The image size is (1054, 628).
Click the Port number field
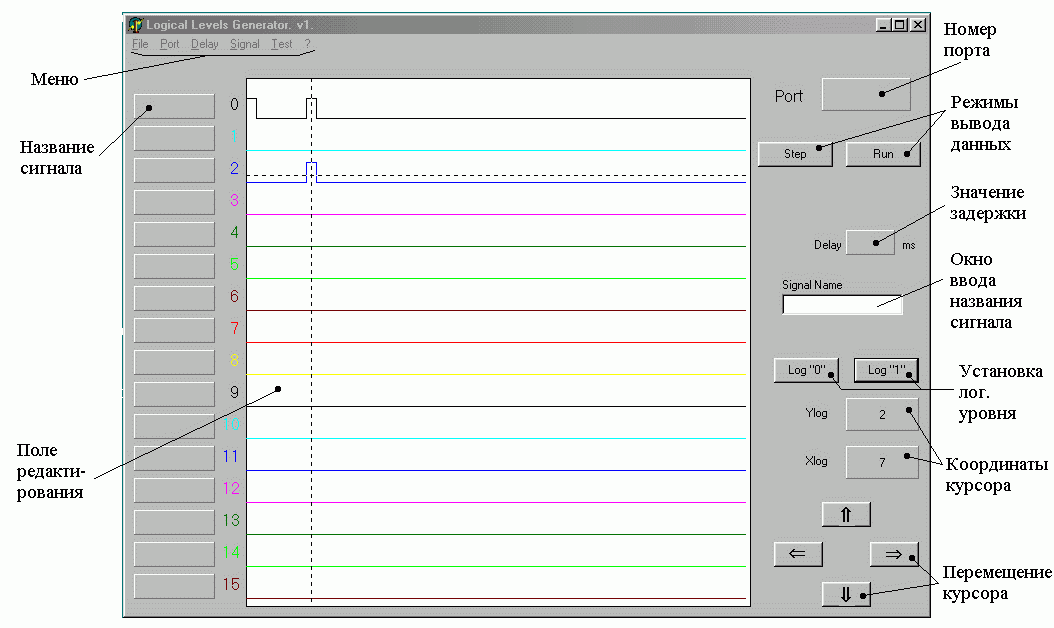click(865, 95)
